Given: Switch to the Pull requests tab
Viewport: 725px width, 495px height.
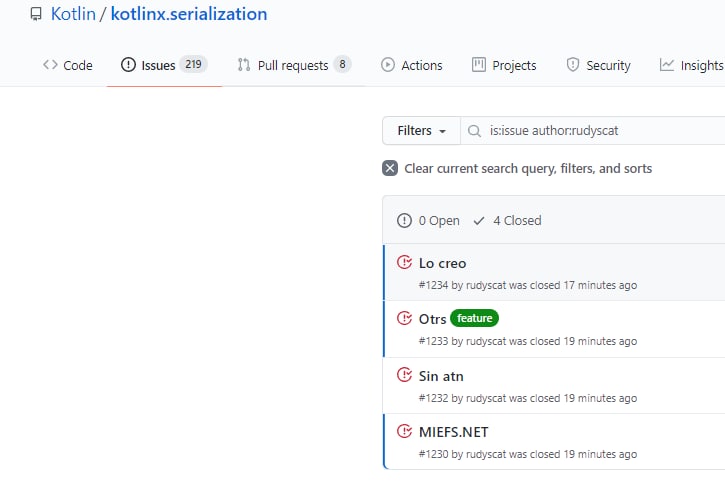Looking at the screenshot, I should (294, 65).
